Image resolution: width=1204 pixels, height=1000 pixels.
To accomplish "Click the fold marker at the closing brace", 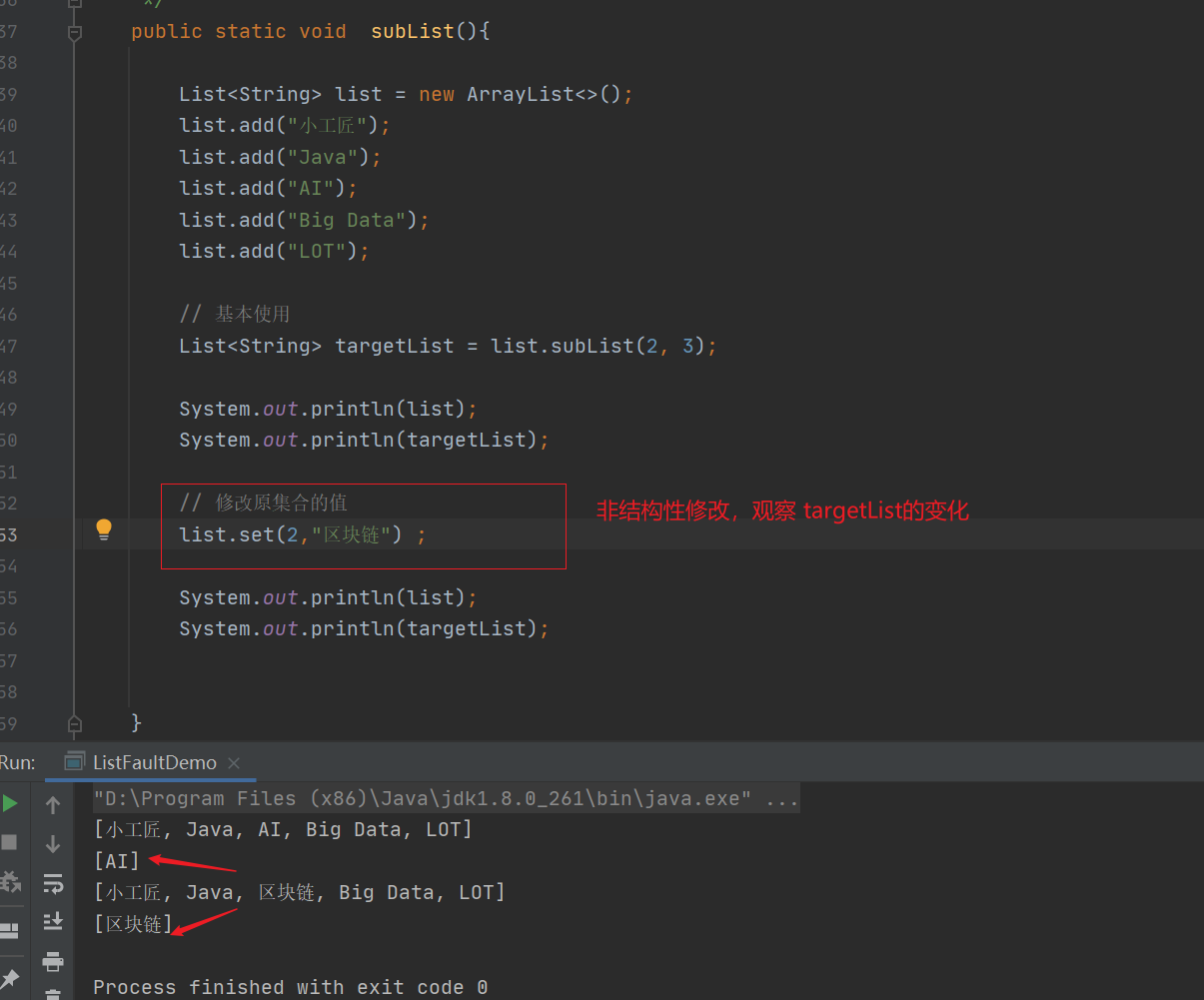I will point(74,722).
